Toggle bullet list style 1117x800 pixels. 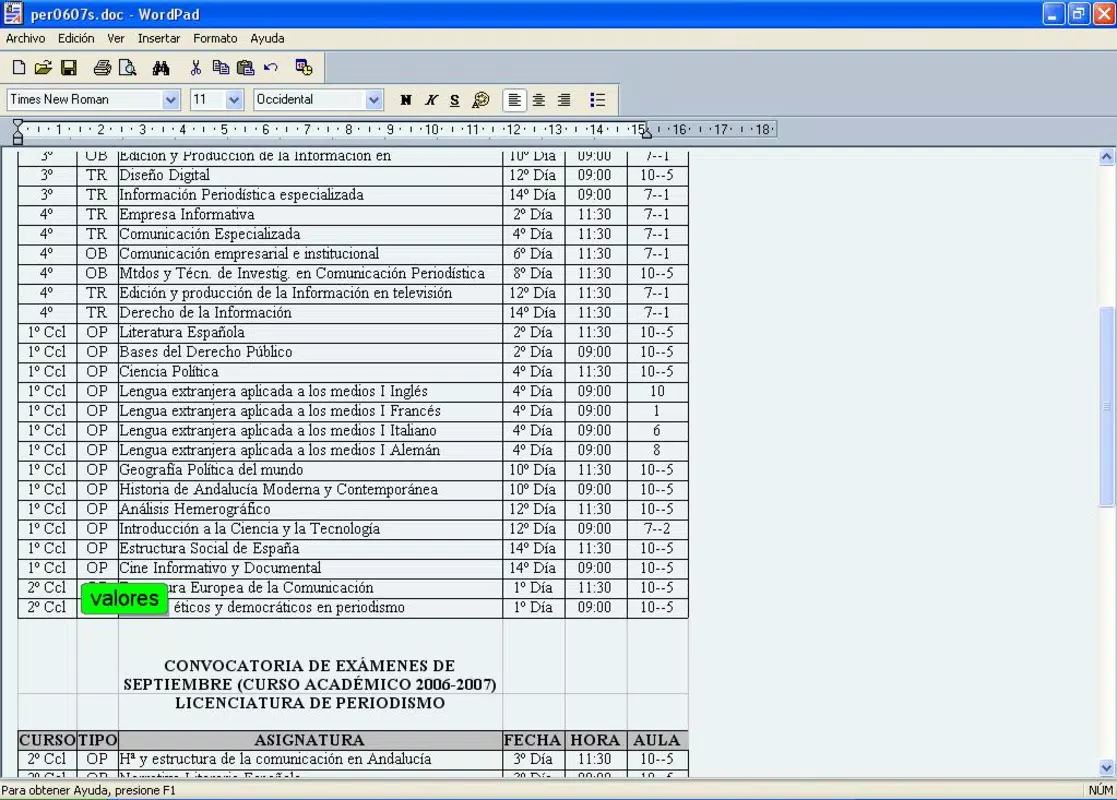[x=597, y=100]
